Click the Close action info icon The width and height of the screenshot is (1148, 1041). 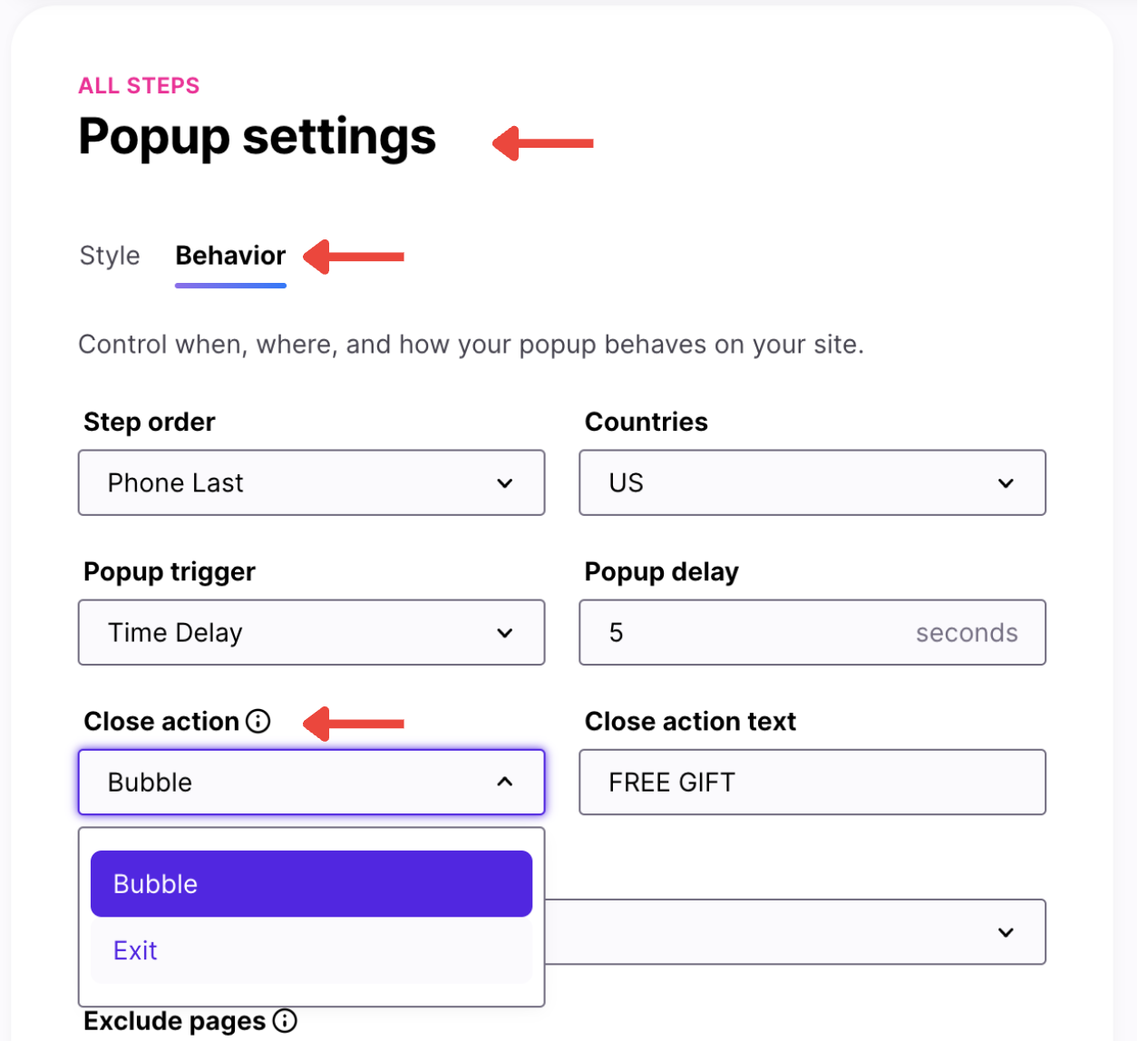[x=258, y=721]
